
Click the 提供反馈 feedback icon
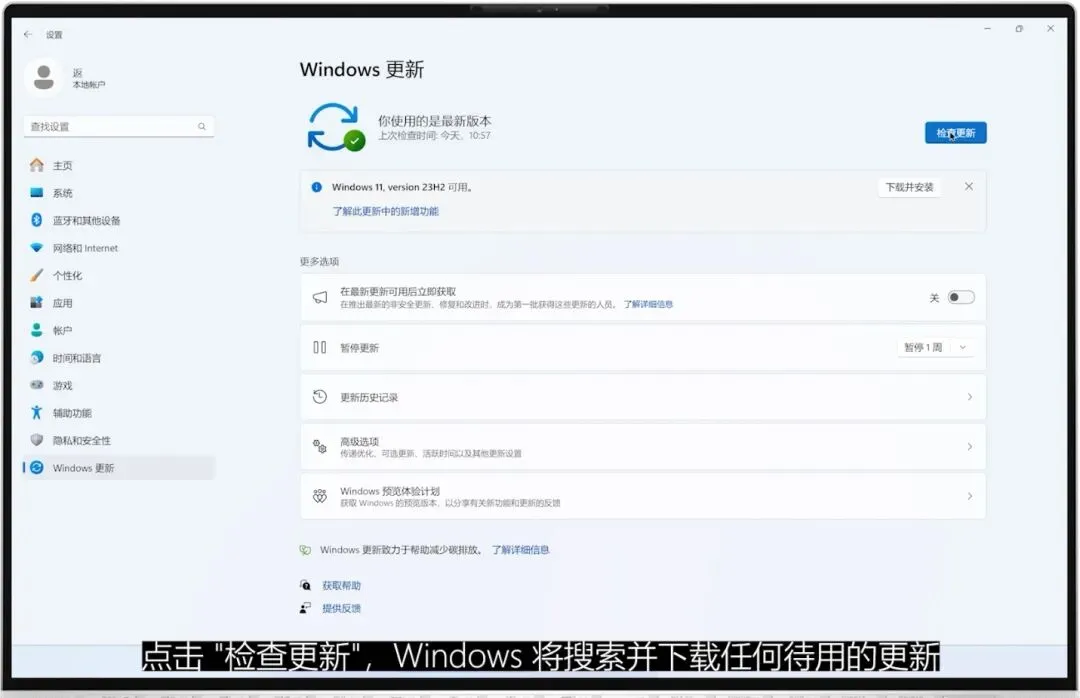click(x=305, y=608)
